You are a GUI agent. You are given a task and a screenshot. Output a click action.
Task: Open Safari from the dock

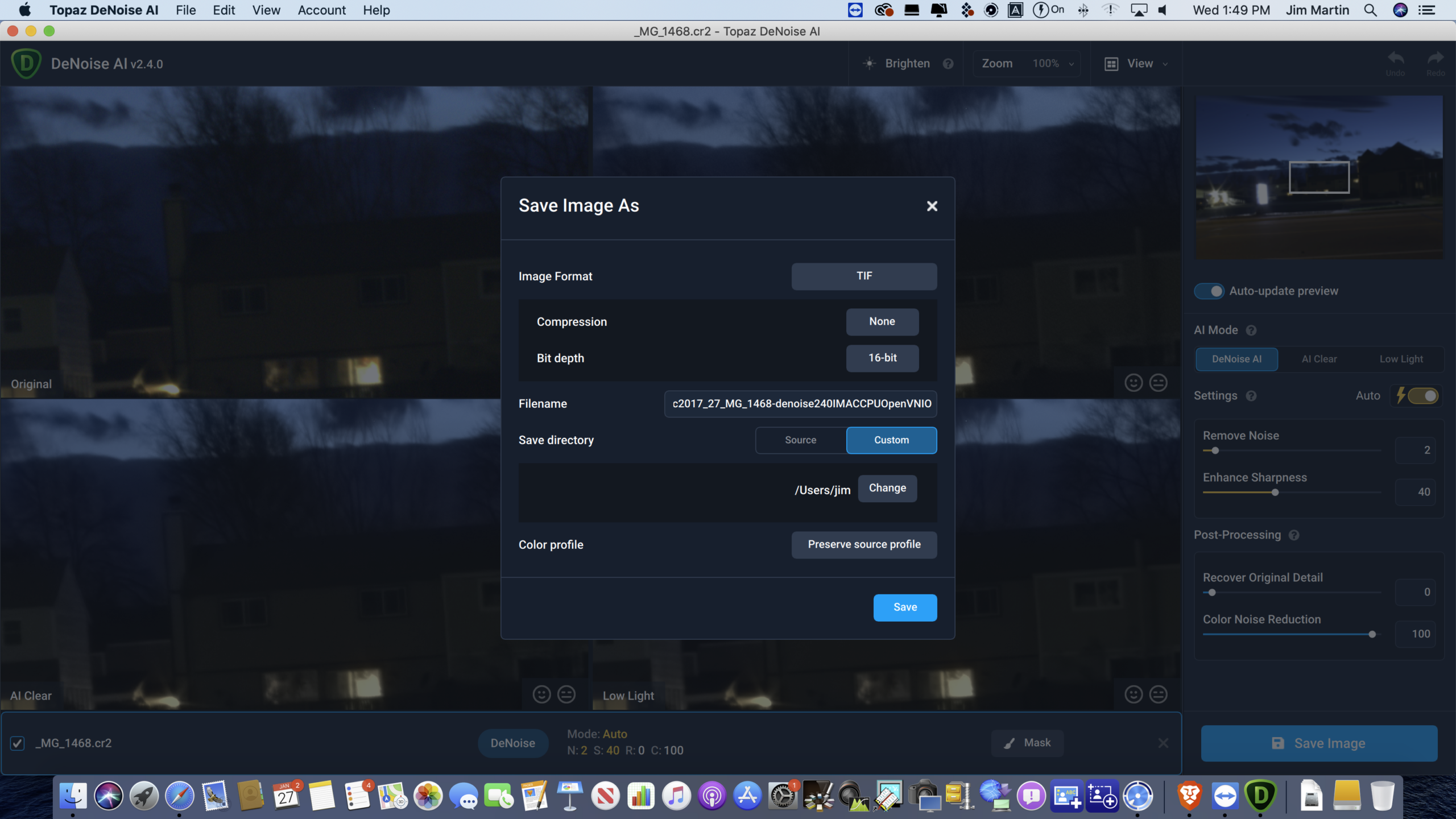pos(179,795)
